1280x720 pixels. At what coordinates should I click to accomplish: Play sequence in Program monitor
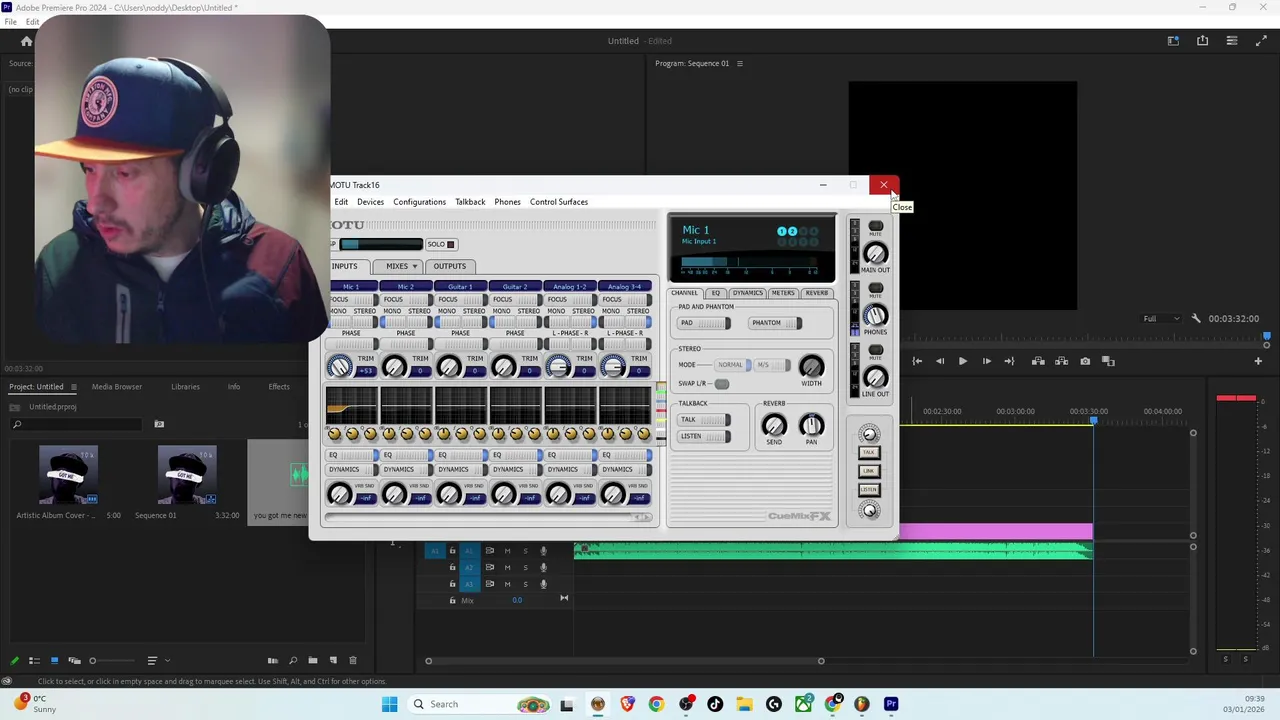coord(963,361)
